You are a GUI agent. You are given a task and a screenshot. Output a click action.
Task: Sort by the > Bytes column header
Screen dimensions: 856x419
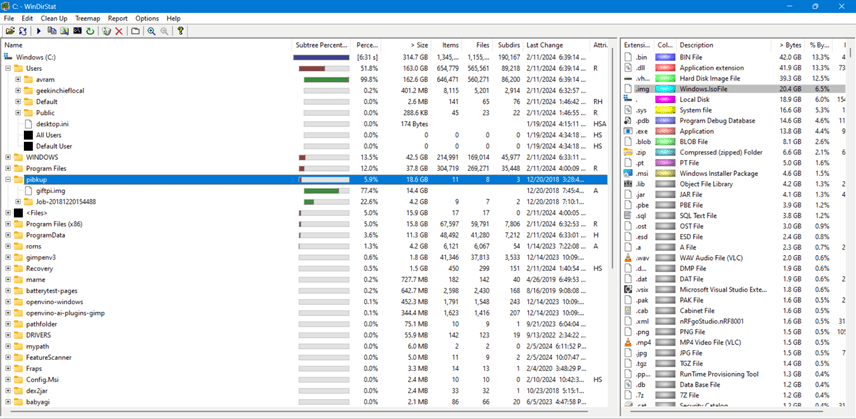pos(788,45)
